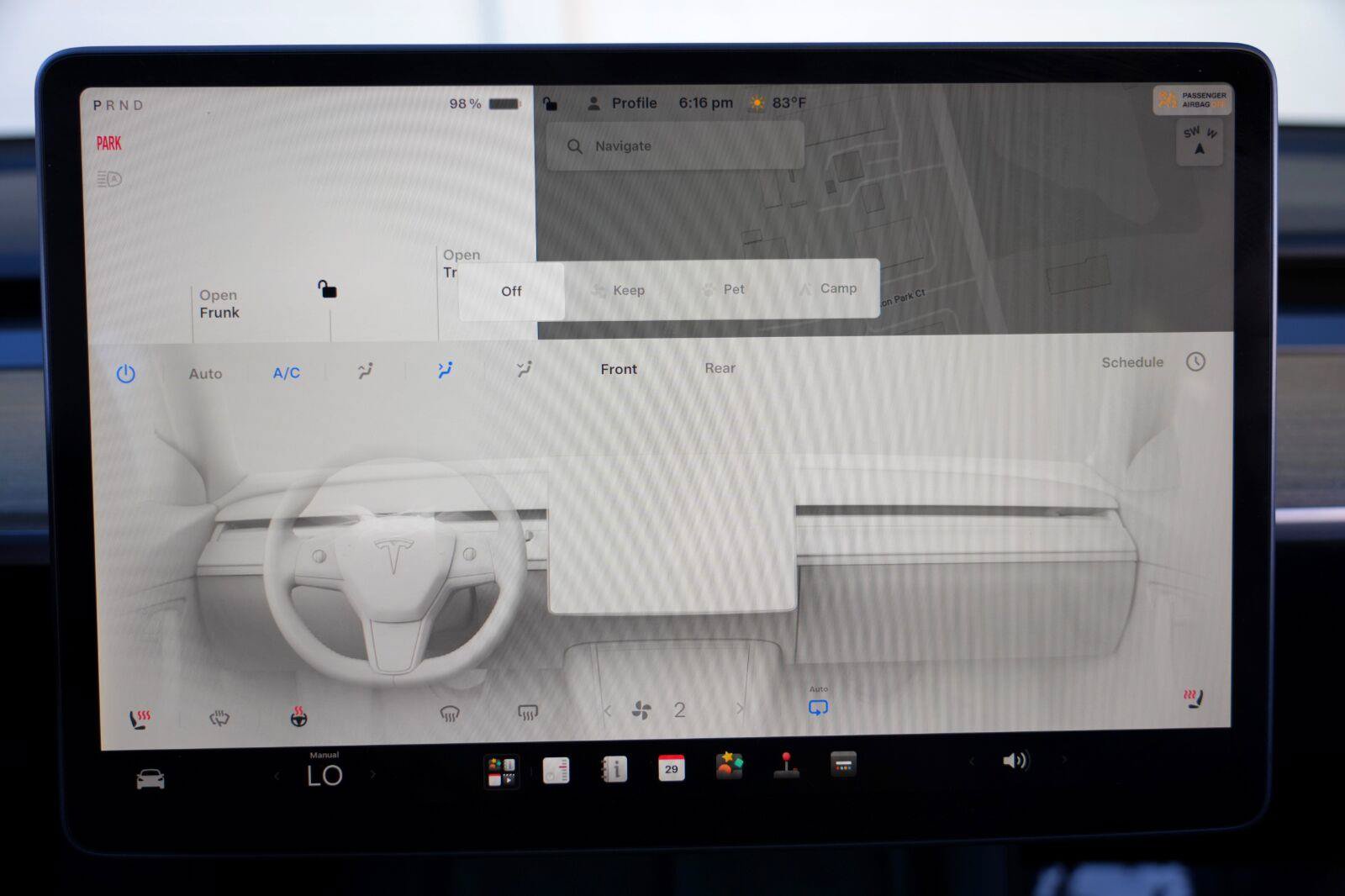
Task: Open the Energy app icon
Action: (556, 770)
